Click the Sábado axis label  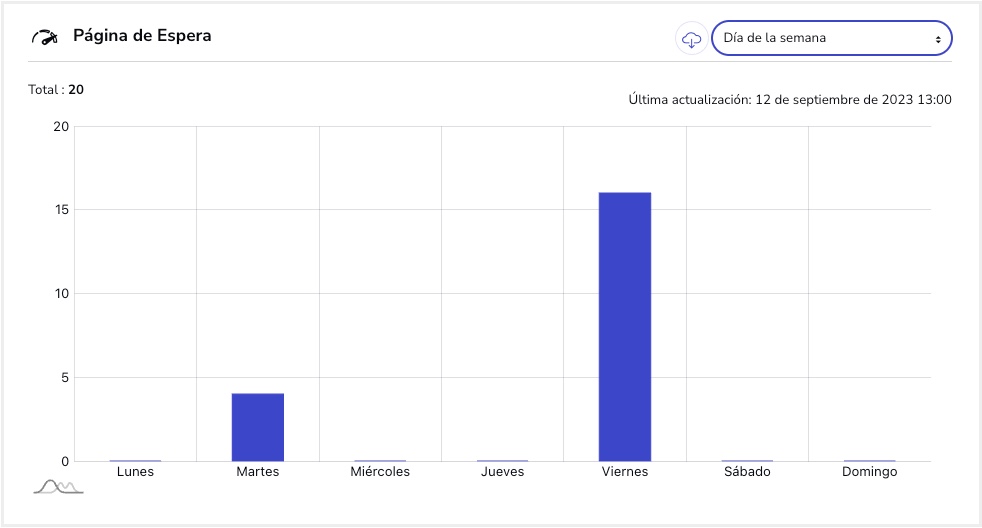pyautogui.click(x=747, y=472)
